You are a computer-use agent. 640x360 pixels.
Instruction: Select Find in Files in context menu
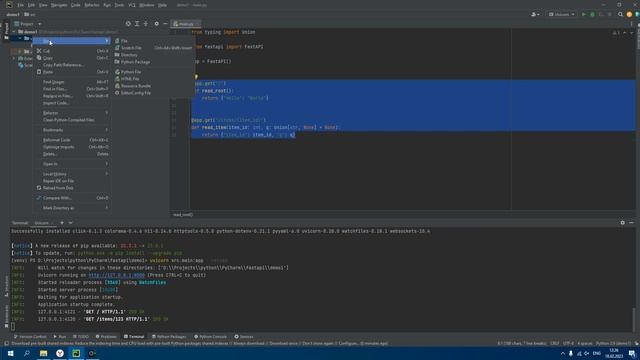pos(72,89)
